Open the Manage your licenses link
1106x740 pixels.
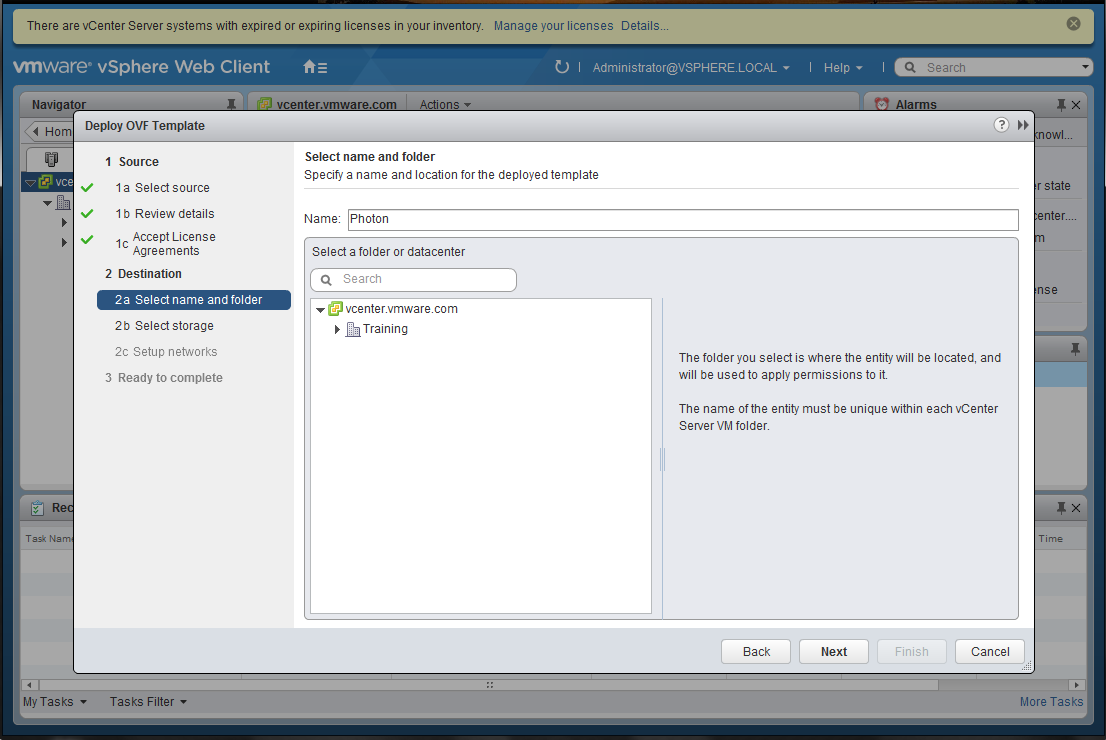[x=553, y=25]
